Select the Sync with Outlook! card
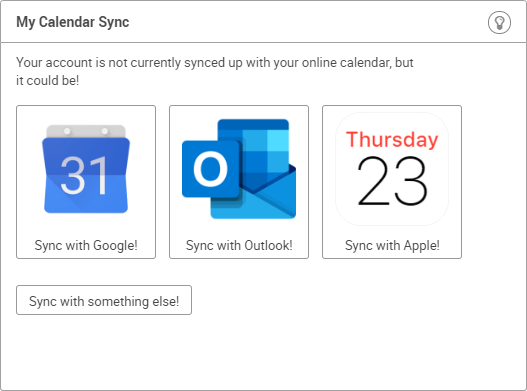The width and height of the screenshot is (527, 391). tap(239, 182)
